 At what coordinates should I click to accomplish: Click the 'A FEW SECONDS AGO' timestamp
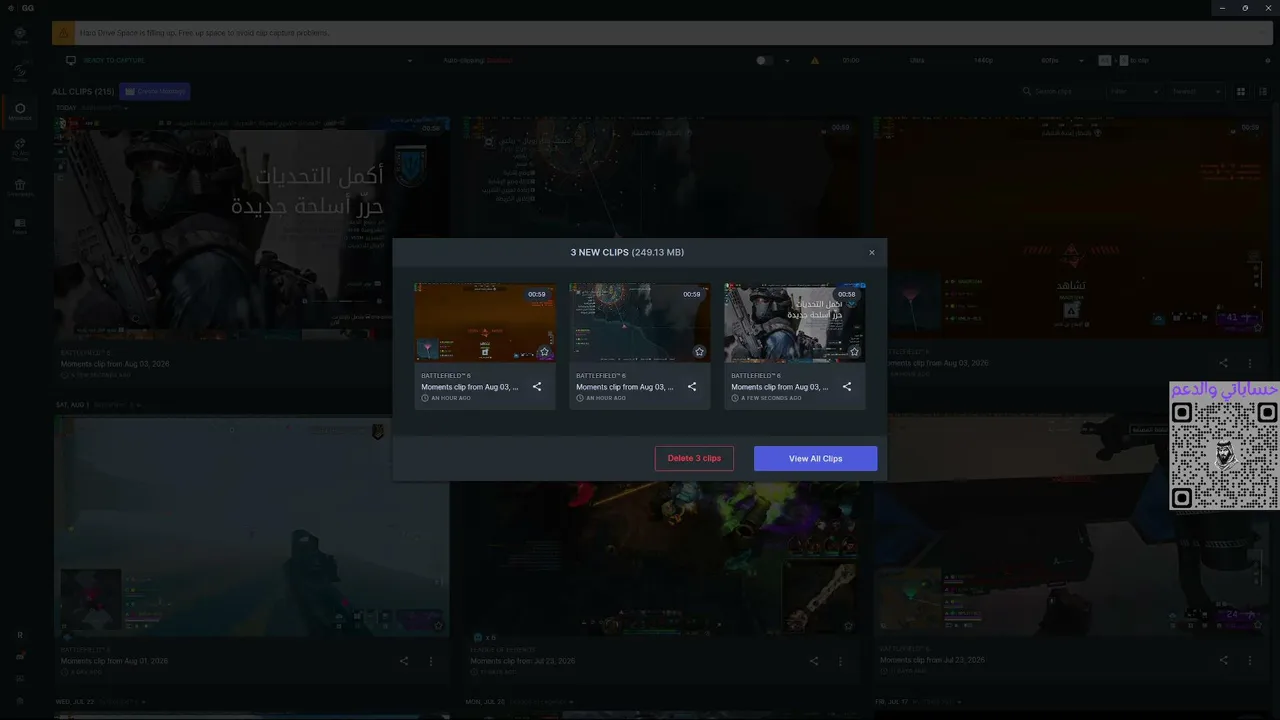[771, 398]
